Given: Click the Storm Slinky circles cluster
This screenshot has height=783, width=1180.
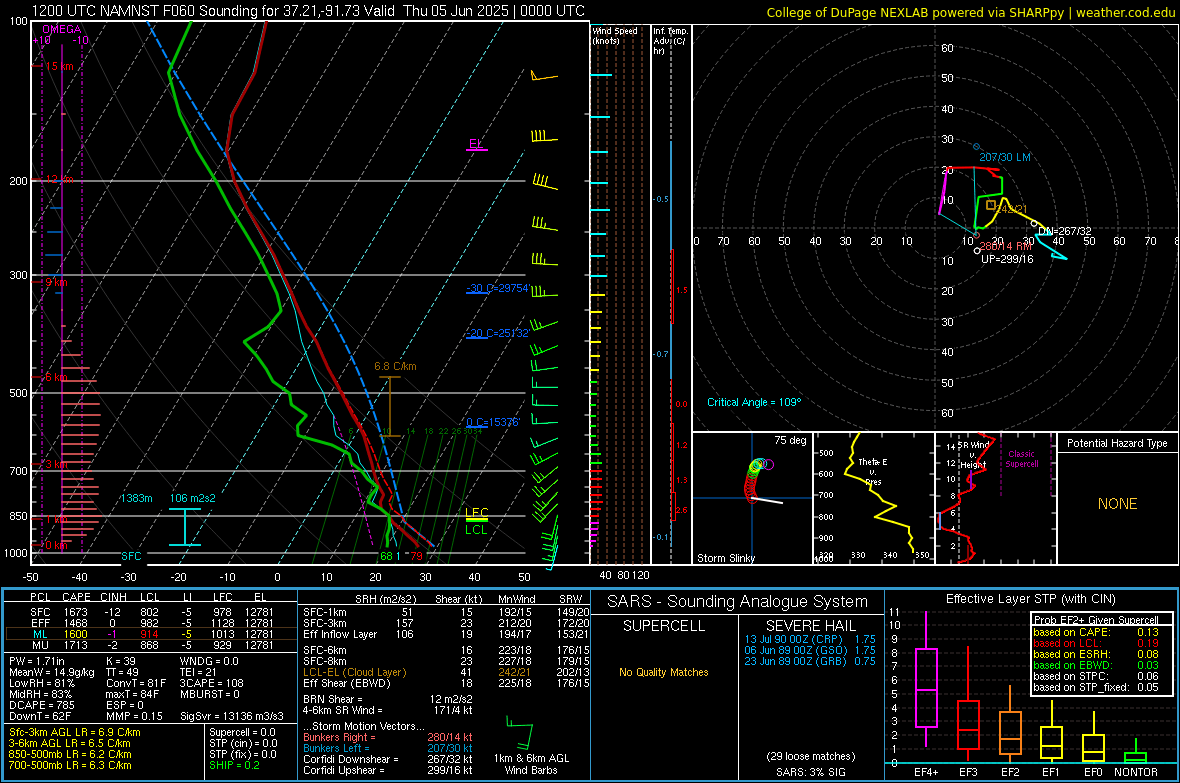Looking at the screenshot, I should tap(759, 478).
